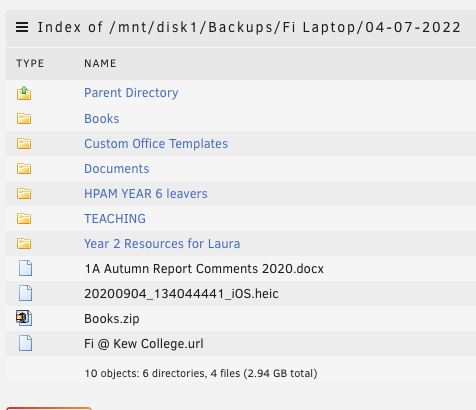Click the Fi @ Kew College.url file icon
Image resolution: width=476 pixels, height=410 pixels.
point(25,343)
